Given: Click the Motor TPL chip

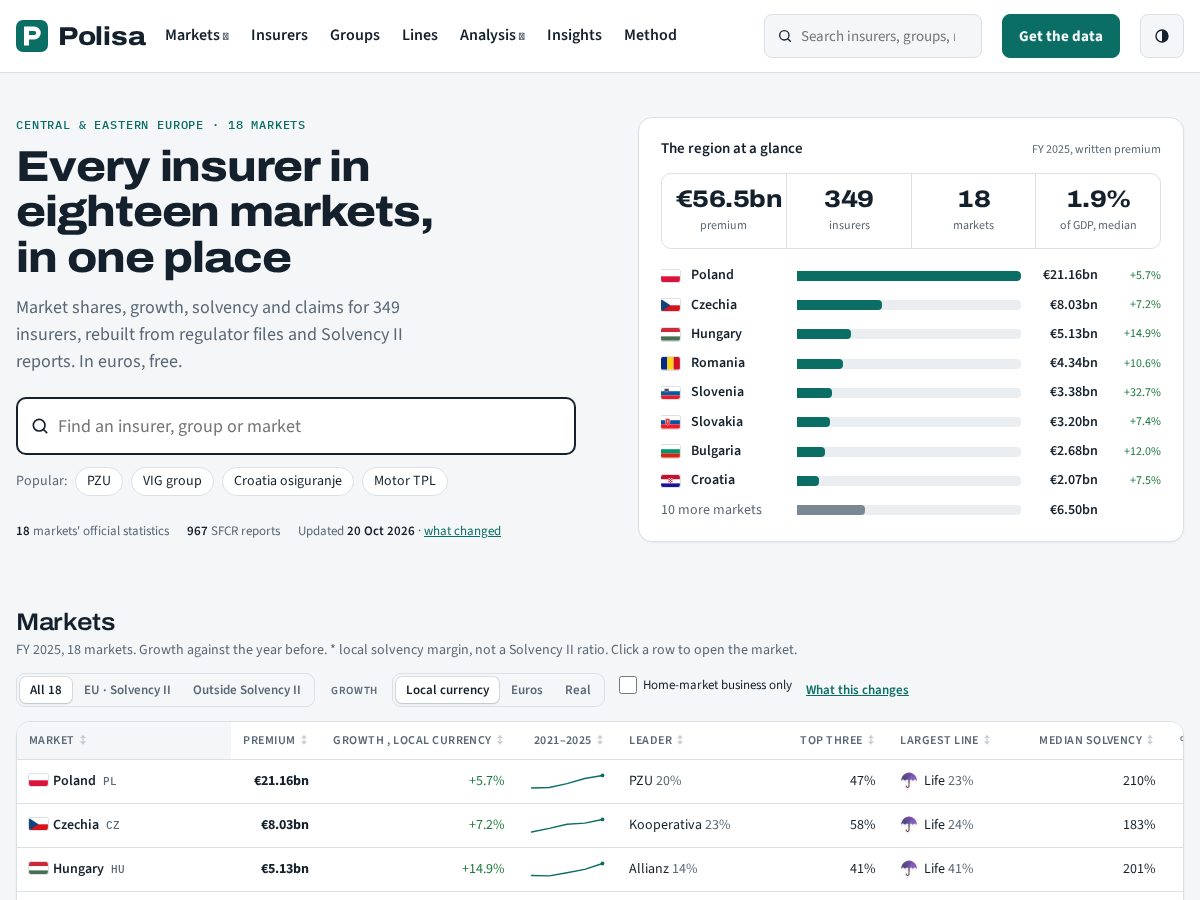Looking at the screenshot, I should coord(405,481).
